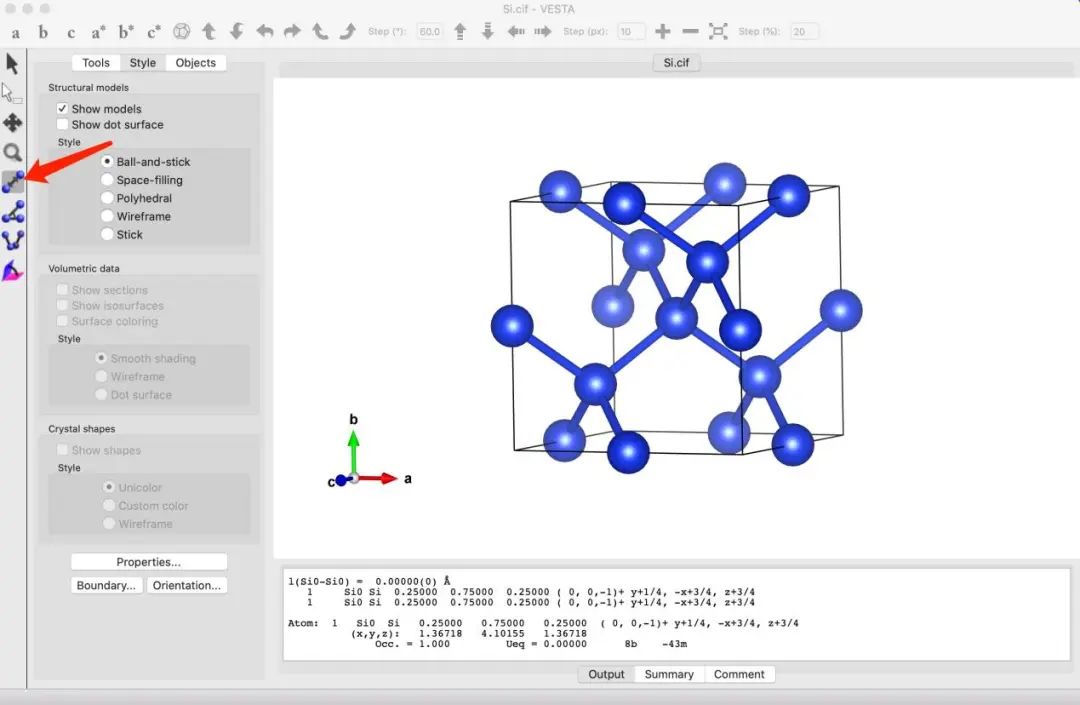Toggle Show sections checkbox
1080x705 pixels.
click(x=62, y=290)
